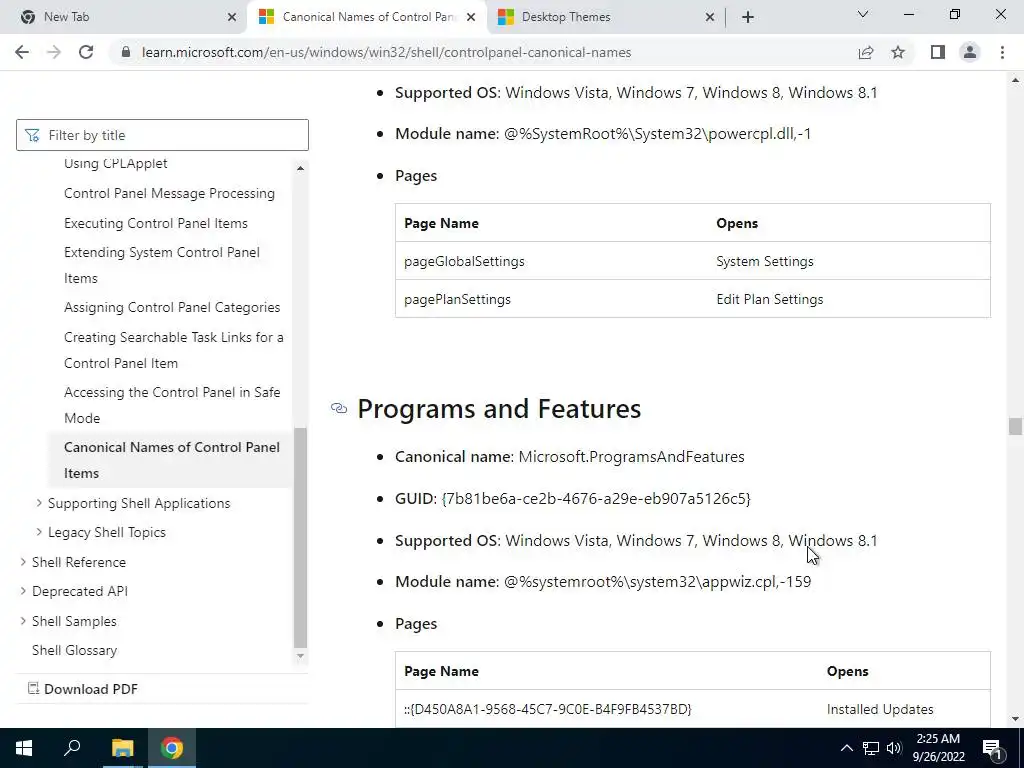
Task: View site info lock icon
Action: click(x=127, y=52)
